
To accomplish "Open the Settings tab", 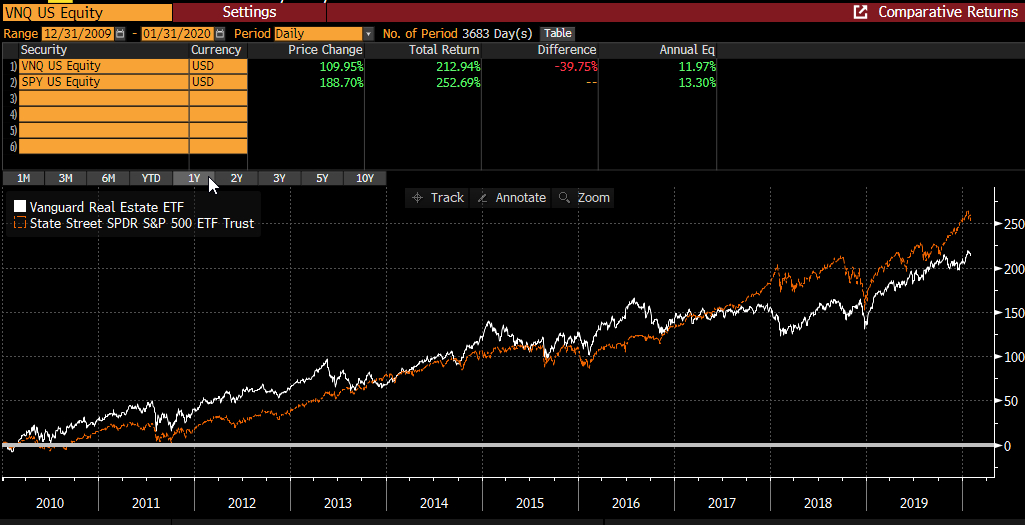I will coord(249,12).
